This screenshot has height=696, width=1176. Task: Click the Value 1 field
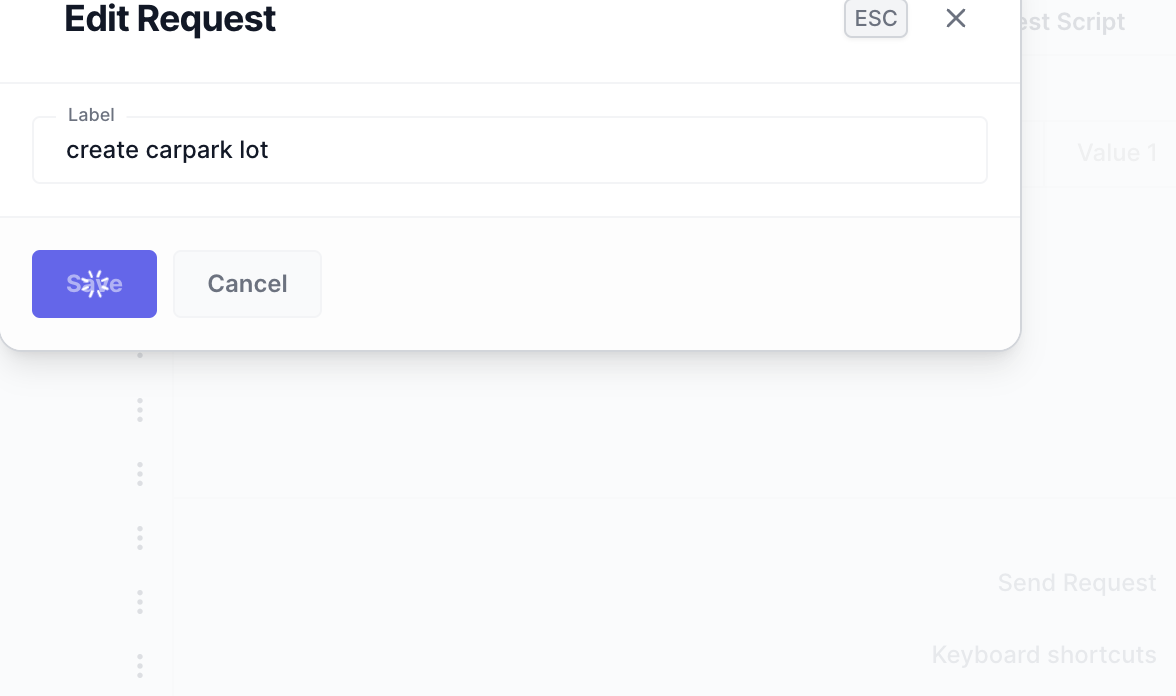(x=1116, y=152)
